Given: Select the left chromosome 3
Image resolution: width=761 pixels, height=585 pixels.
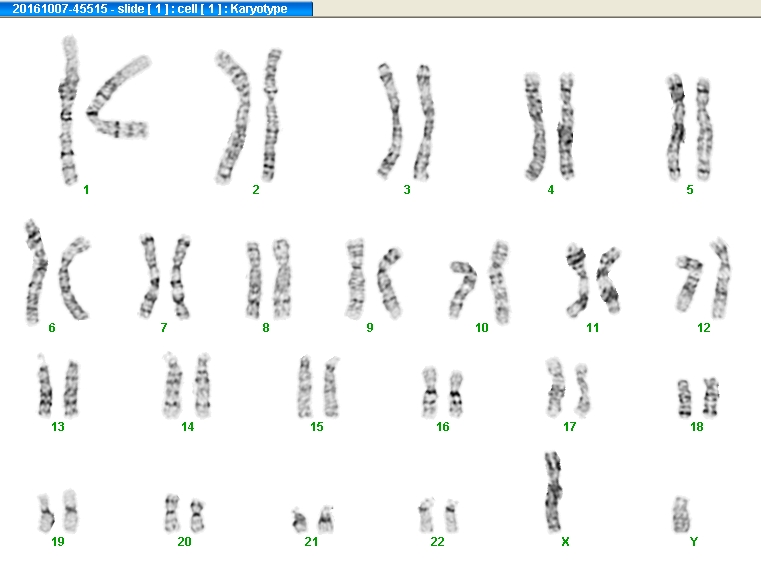Looking at the screenshot, I should [x=390, y=120].
